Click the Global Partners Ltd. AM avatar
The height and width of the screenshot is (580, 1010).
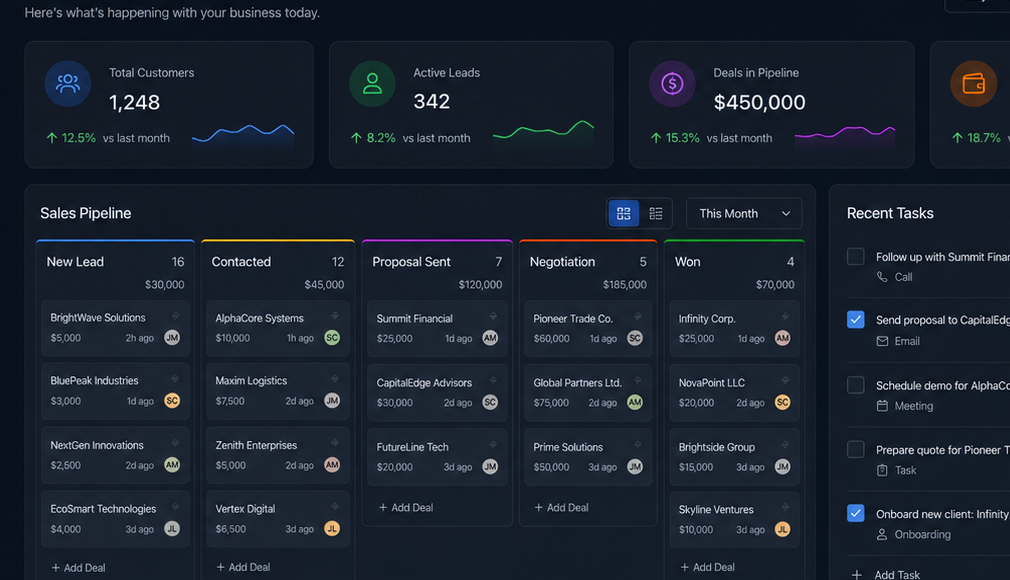635,402
